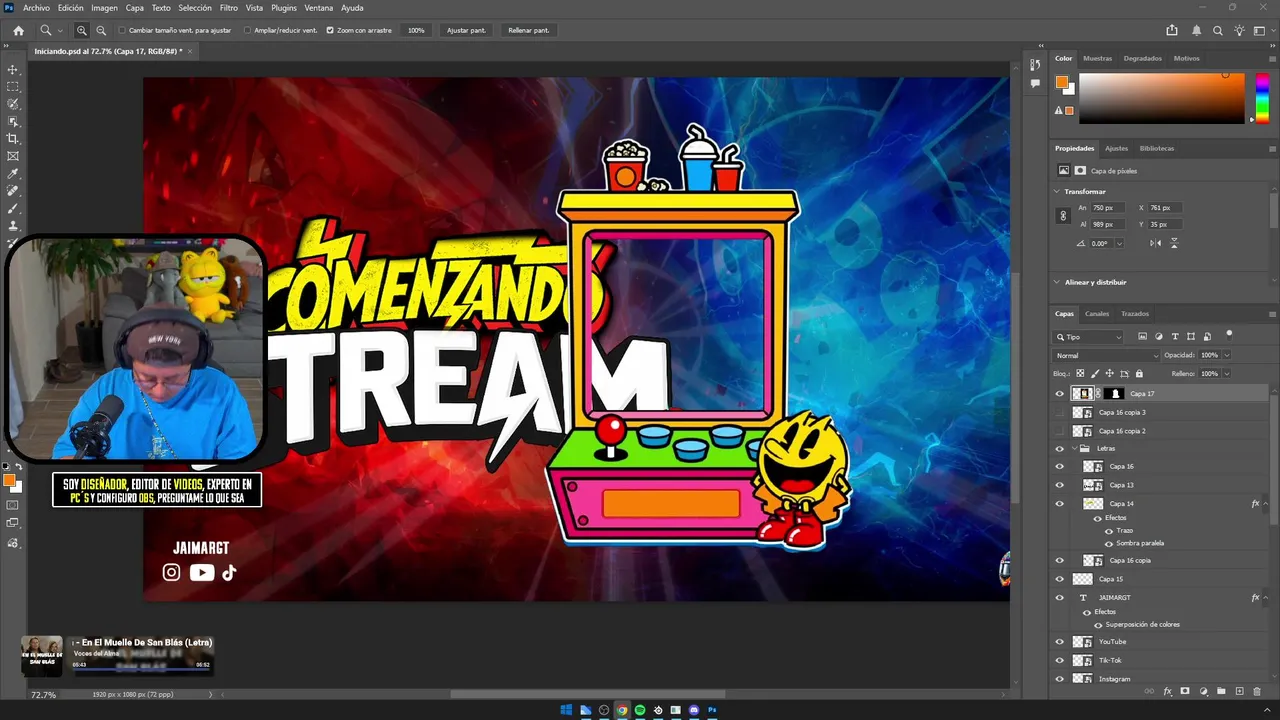Switch to the Muestras tab
This screenshot has height=720, width=1280.
pos(1097,58)
